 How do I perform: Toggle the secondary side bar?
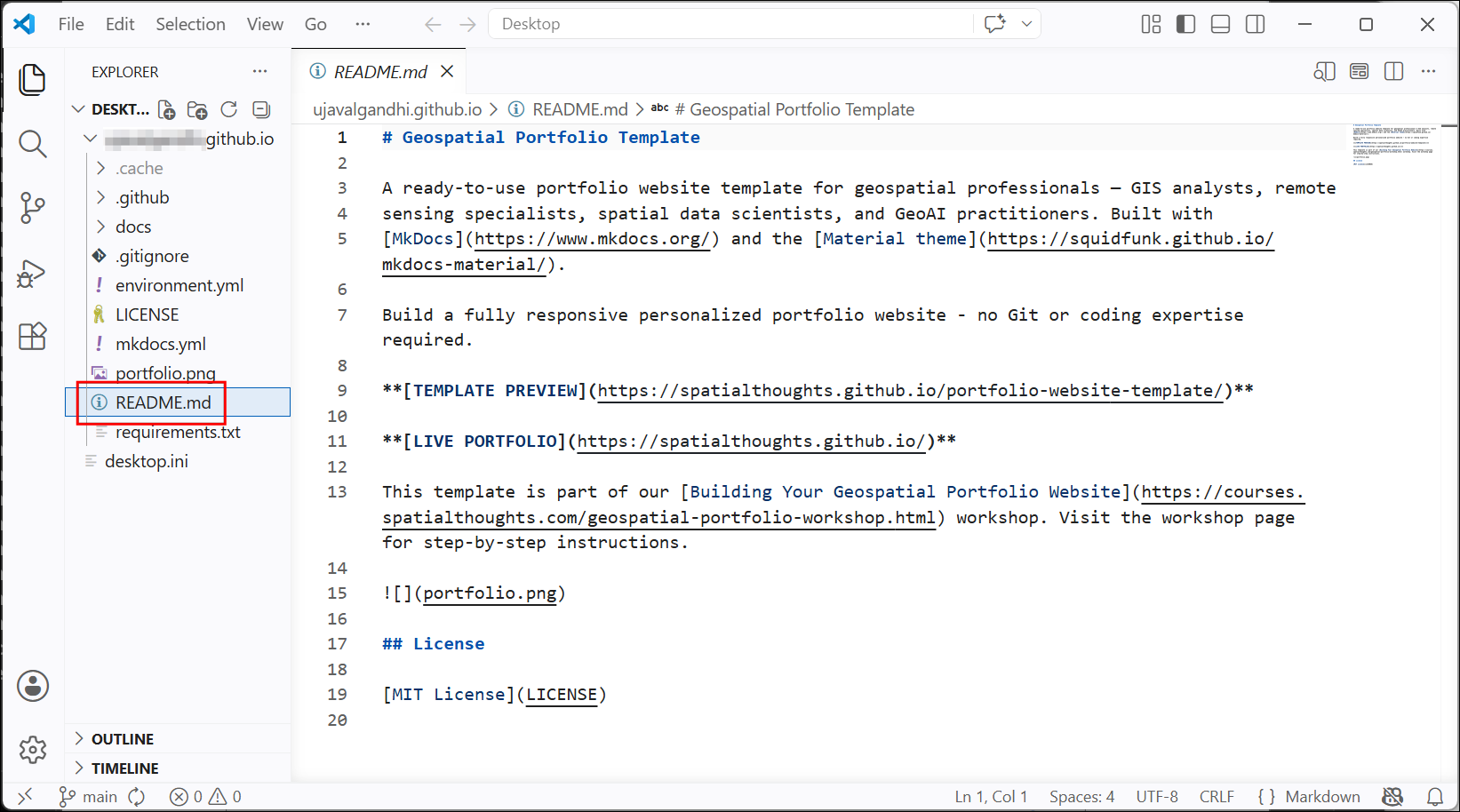(1256, 24)
